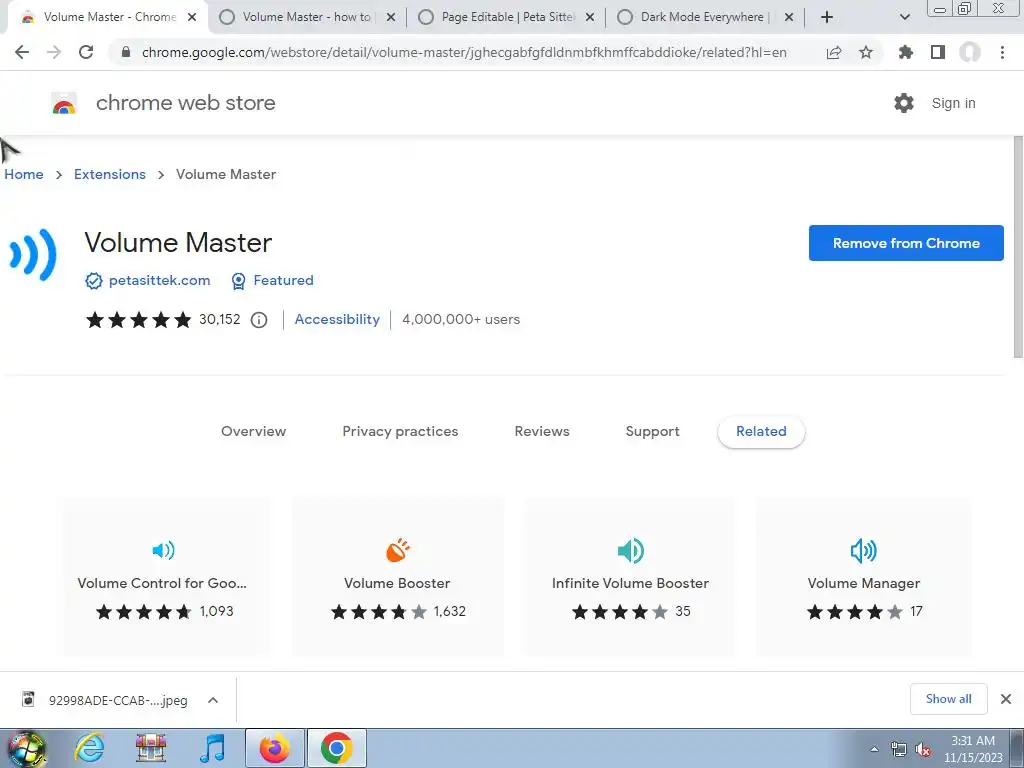Open petasittek.com publisher link
1024x768 pixels.
point(159,280)
